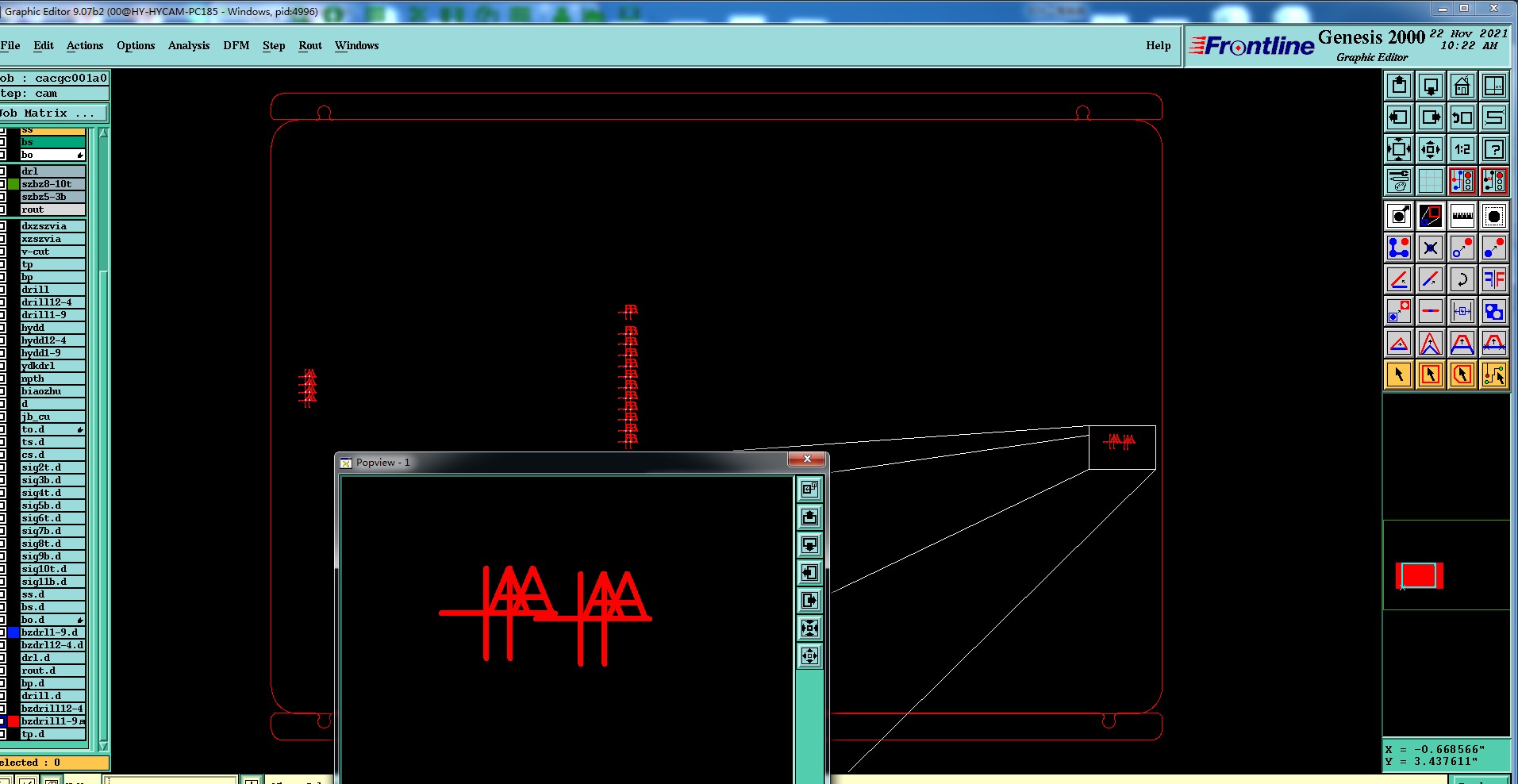Click the home view icon
1518x784 pixels.
1462,86
